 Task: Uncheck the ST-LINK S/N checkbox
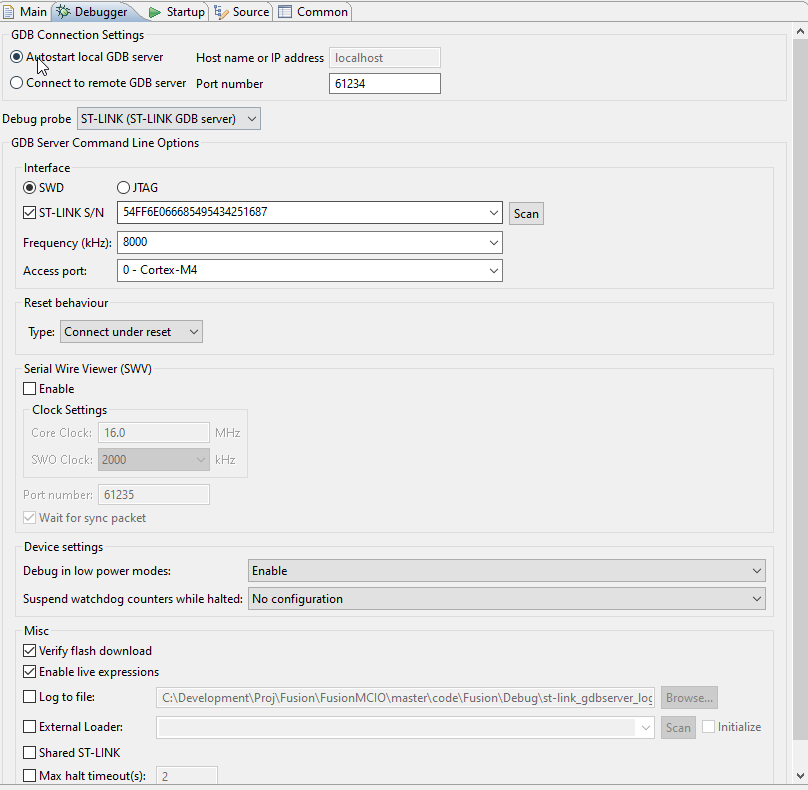(x=30, y=212)
